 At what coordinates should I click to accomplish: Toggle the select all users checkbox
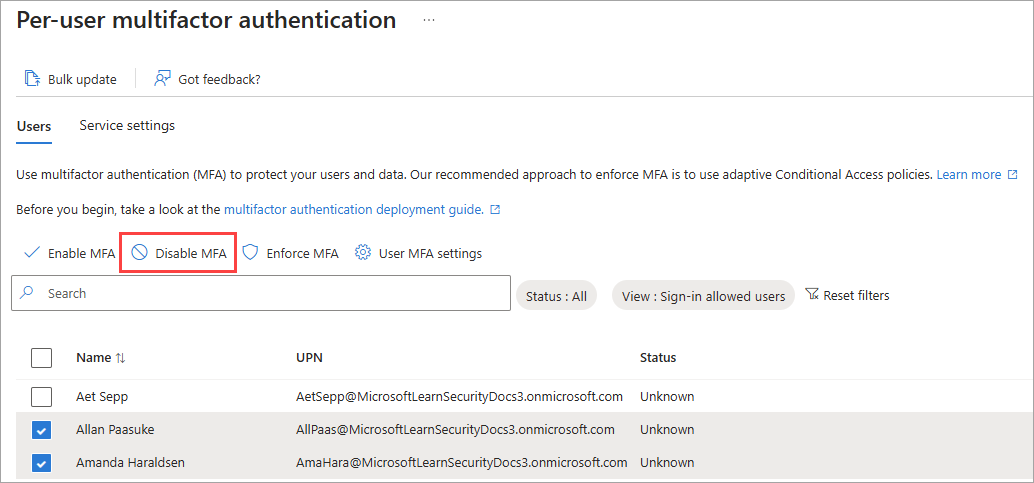click(41, 358)
